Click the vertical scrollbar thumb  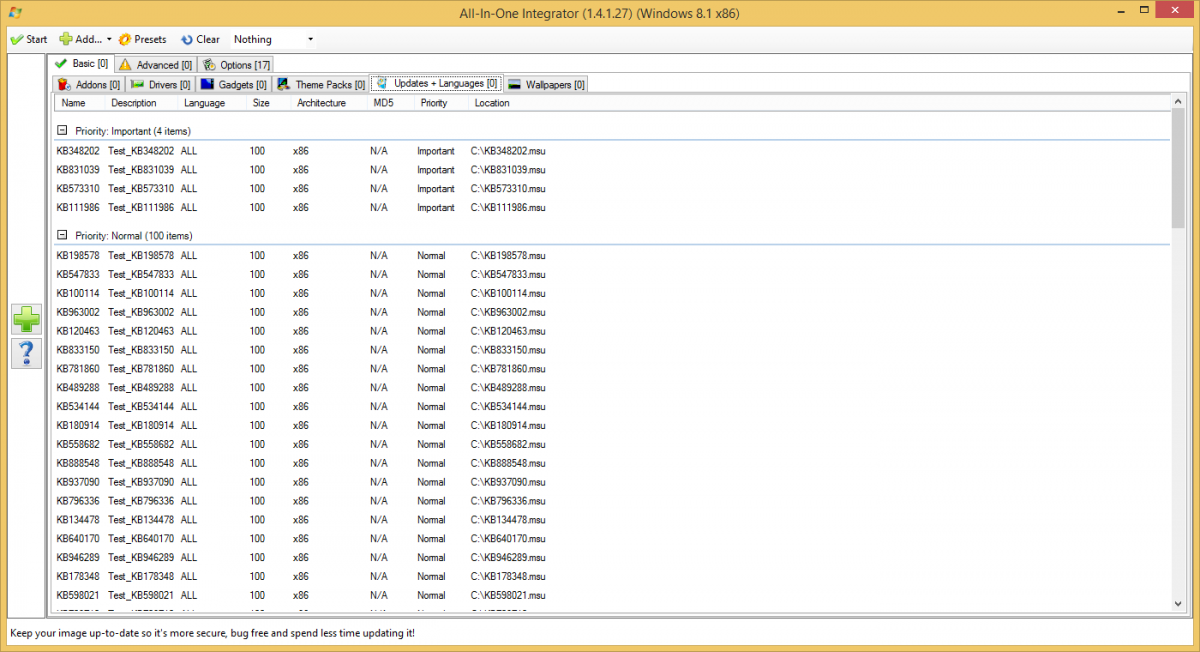tap(1178, 168)
